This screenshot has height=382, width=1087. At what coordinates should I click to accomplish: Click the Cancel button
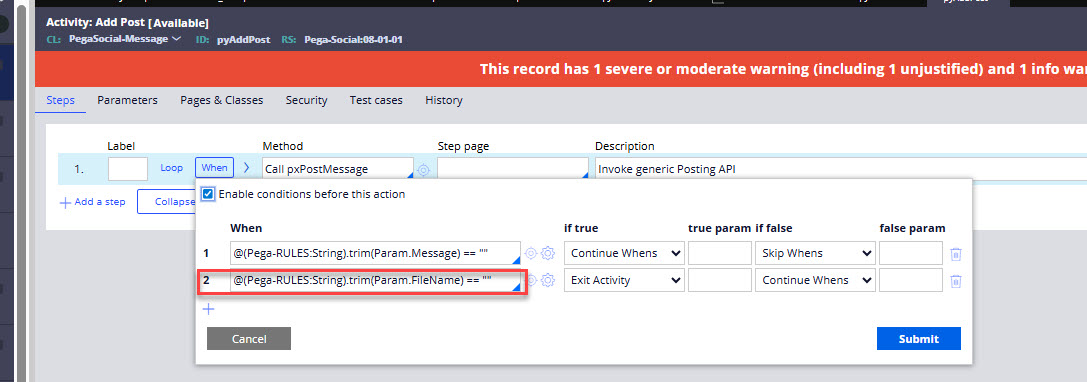click(x=249, y=338)
